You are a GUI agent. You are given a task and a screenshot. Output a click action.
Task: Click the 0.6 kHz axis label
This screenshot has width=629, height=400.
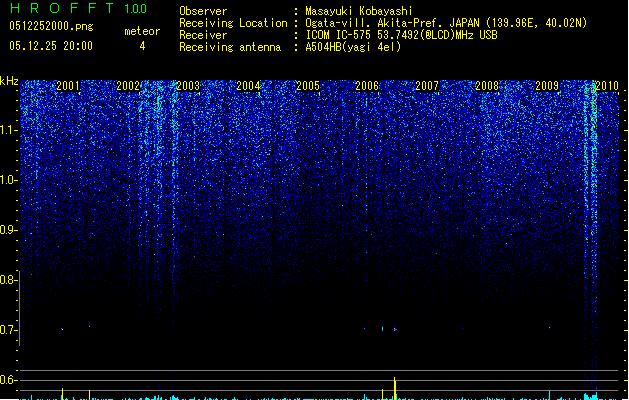click(8, 380)
